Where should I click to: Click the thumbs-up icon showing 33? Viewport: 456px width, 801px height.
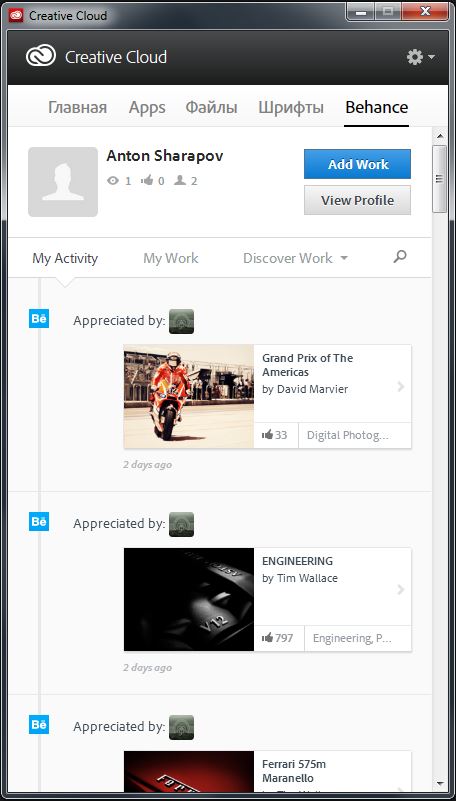coord(268,435)
